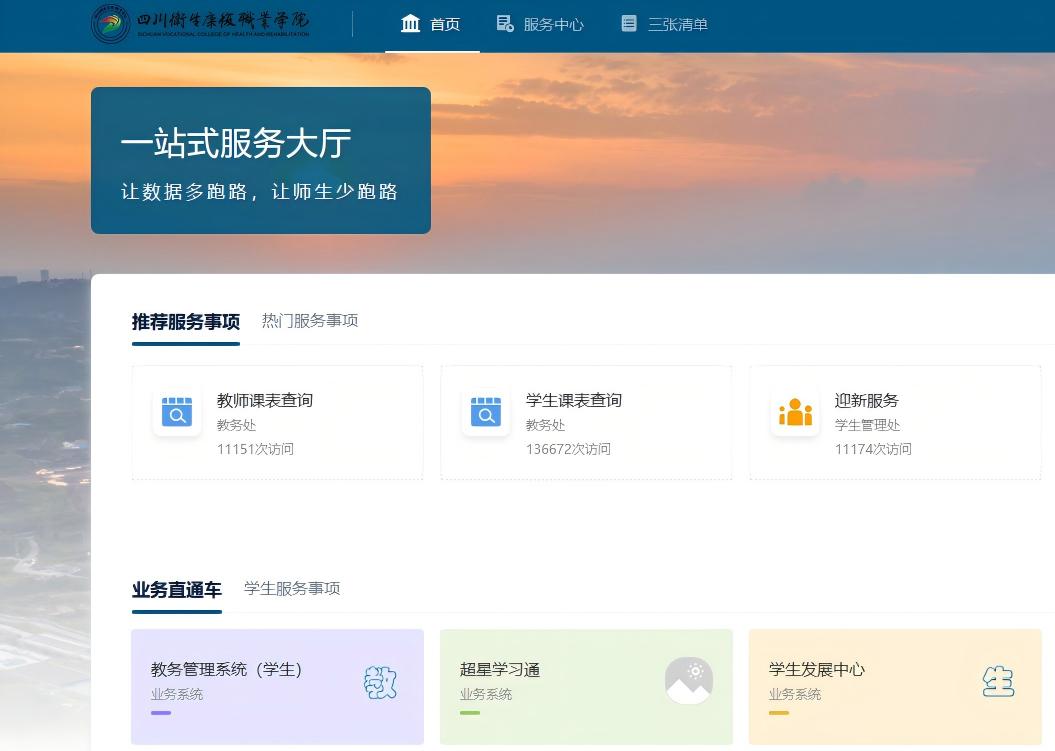Open the 迎新服务 service title

click(867, 401)
